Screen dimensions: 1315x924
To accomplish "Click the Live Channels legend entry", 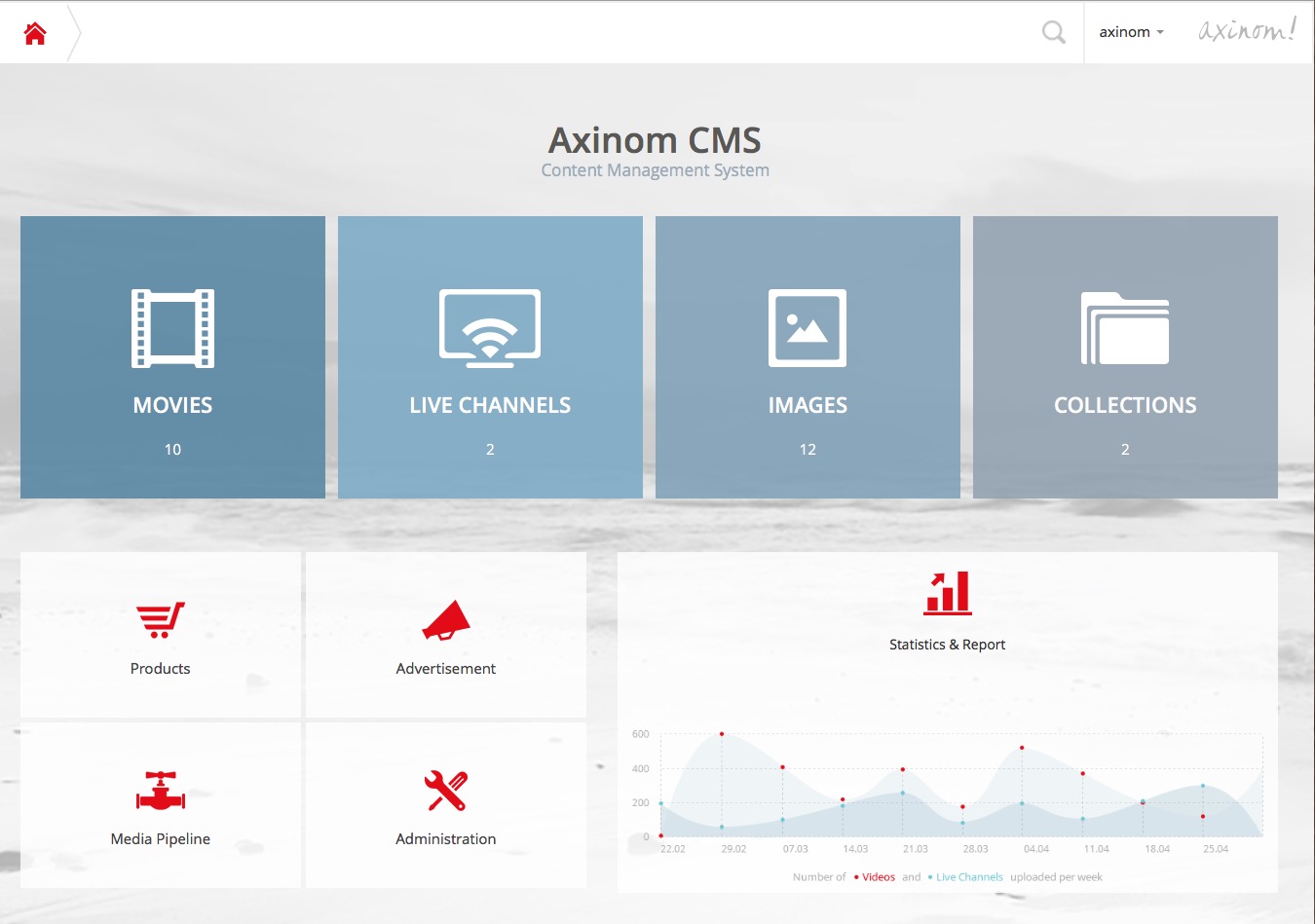I will coord(968,877).
